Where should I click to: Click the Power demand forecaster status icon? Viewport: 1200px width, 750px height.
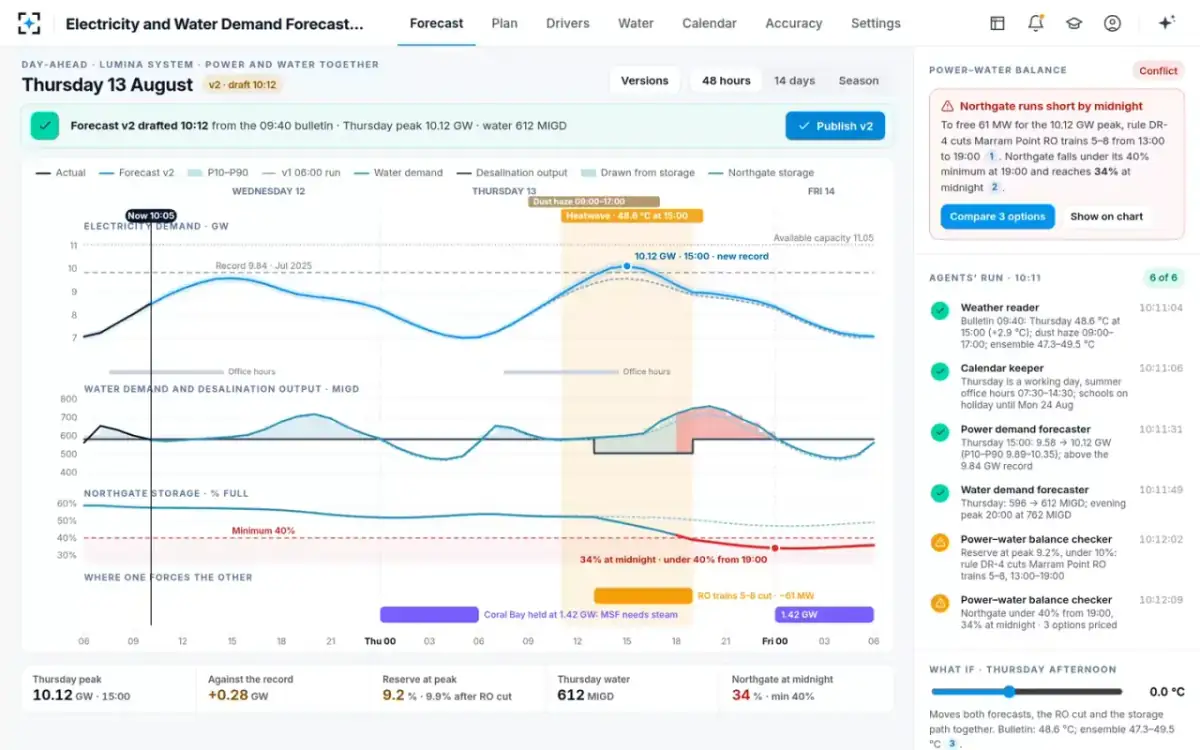point(940,432)
